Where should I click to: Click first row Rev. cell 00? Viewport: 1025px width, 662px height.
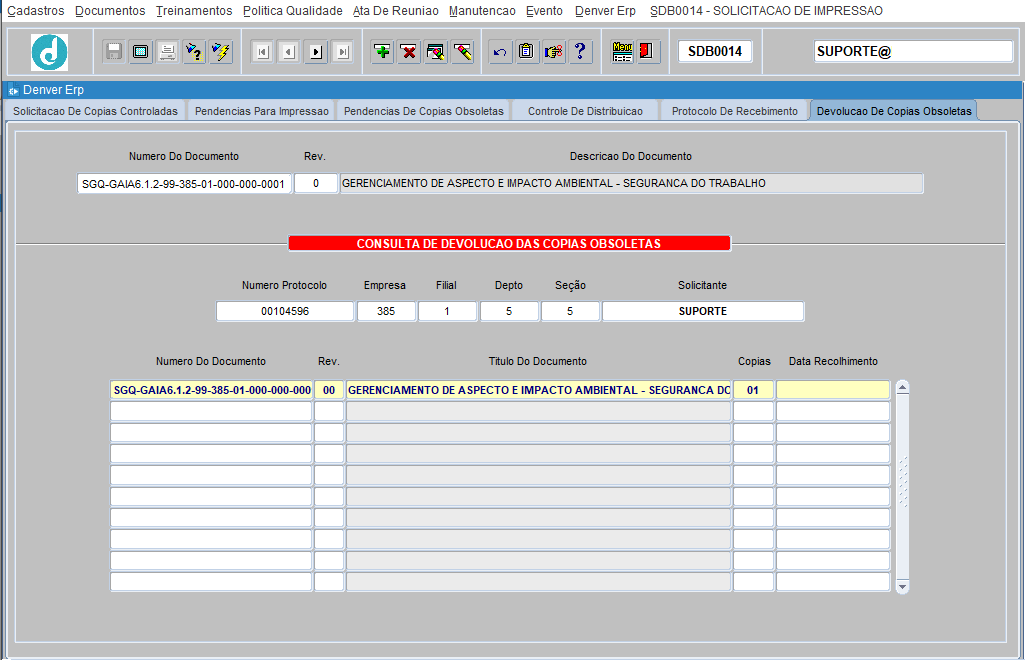tap(329, 390)
